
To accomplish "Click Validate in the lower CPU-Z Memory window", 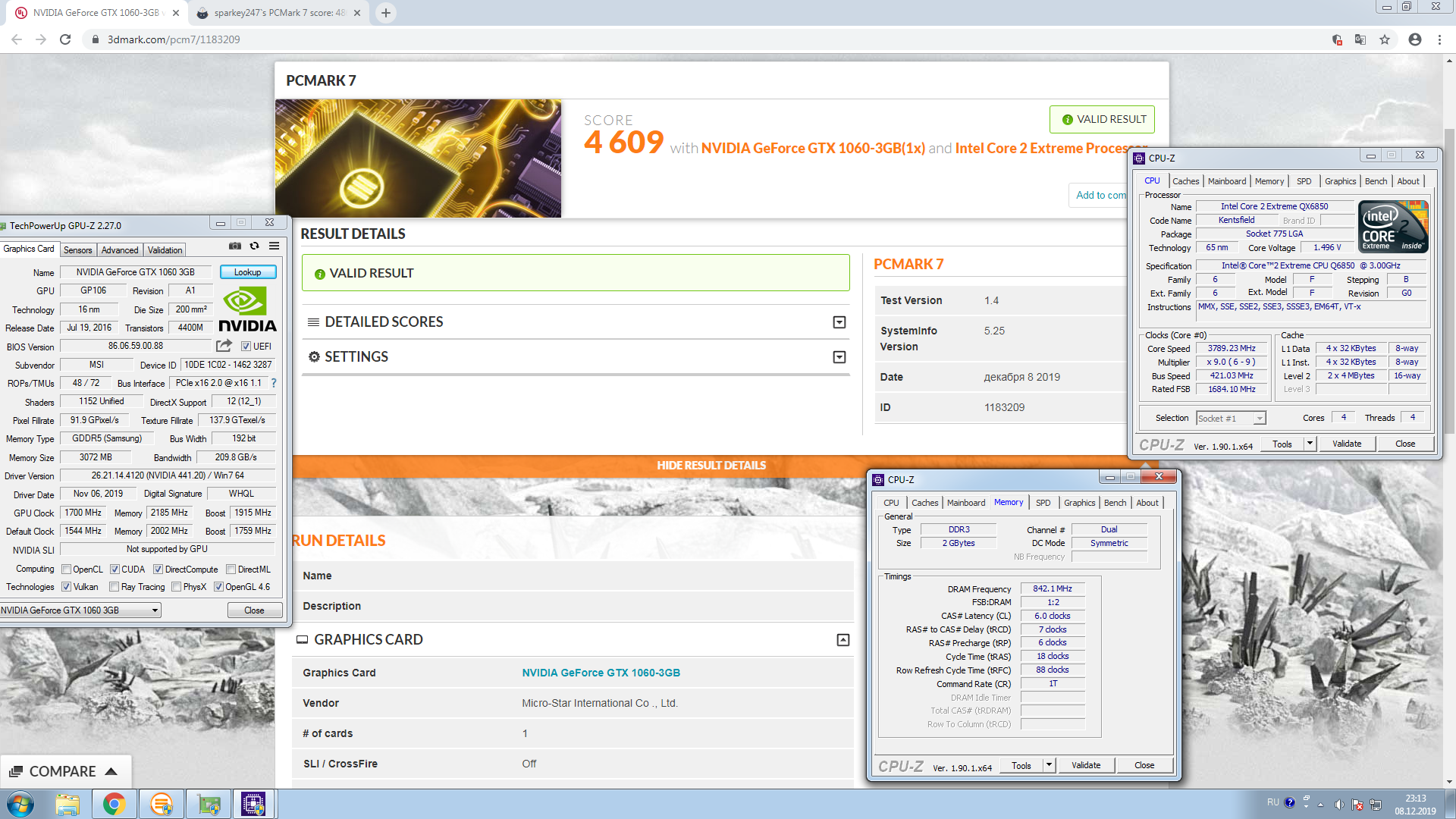I will (x=1085, y=765).
